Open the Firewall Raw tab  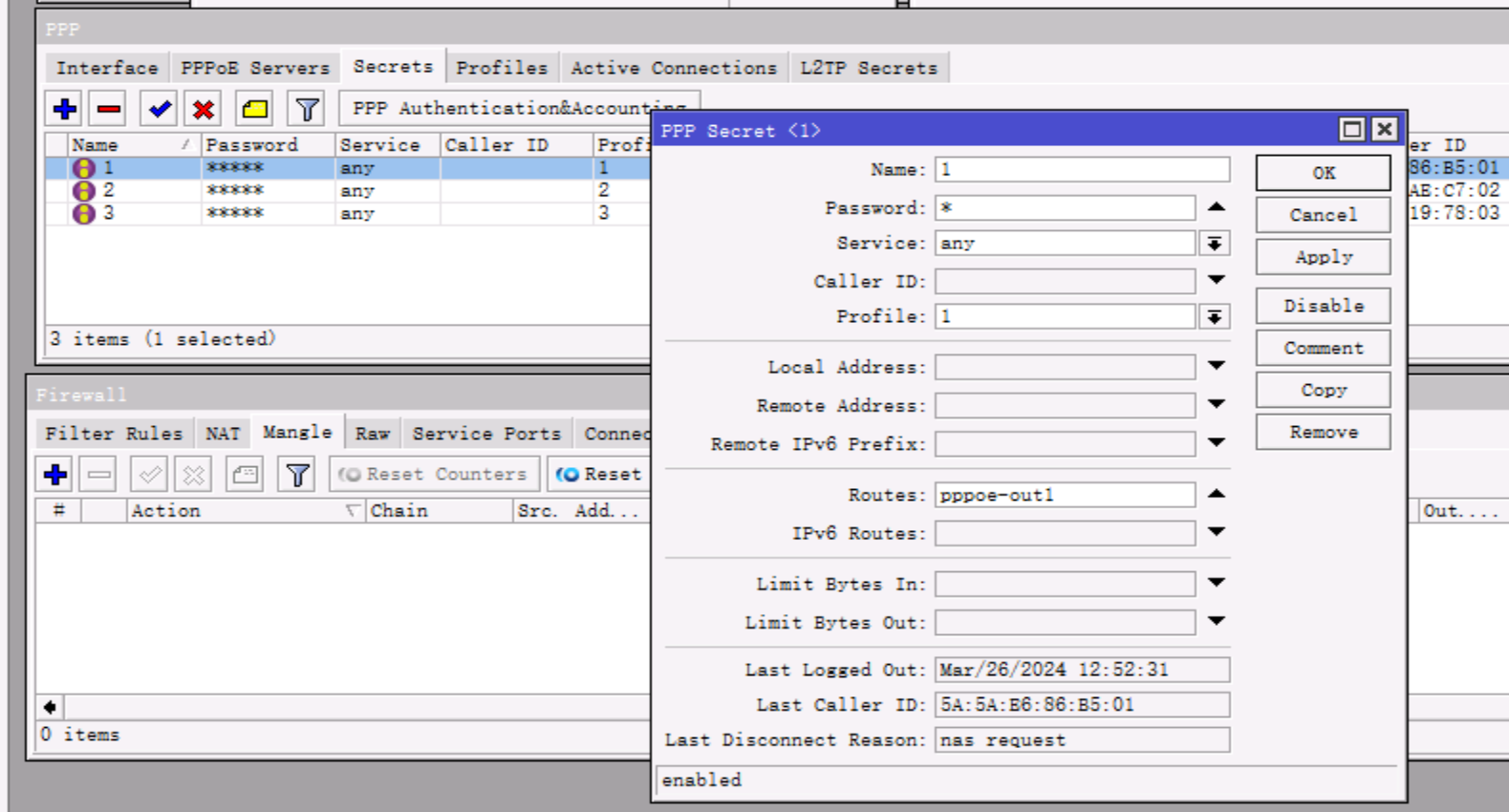click(373, 434)
